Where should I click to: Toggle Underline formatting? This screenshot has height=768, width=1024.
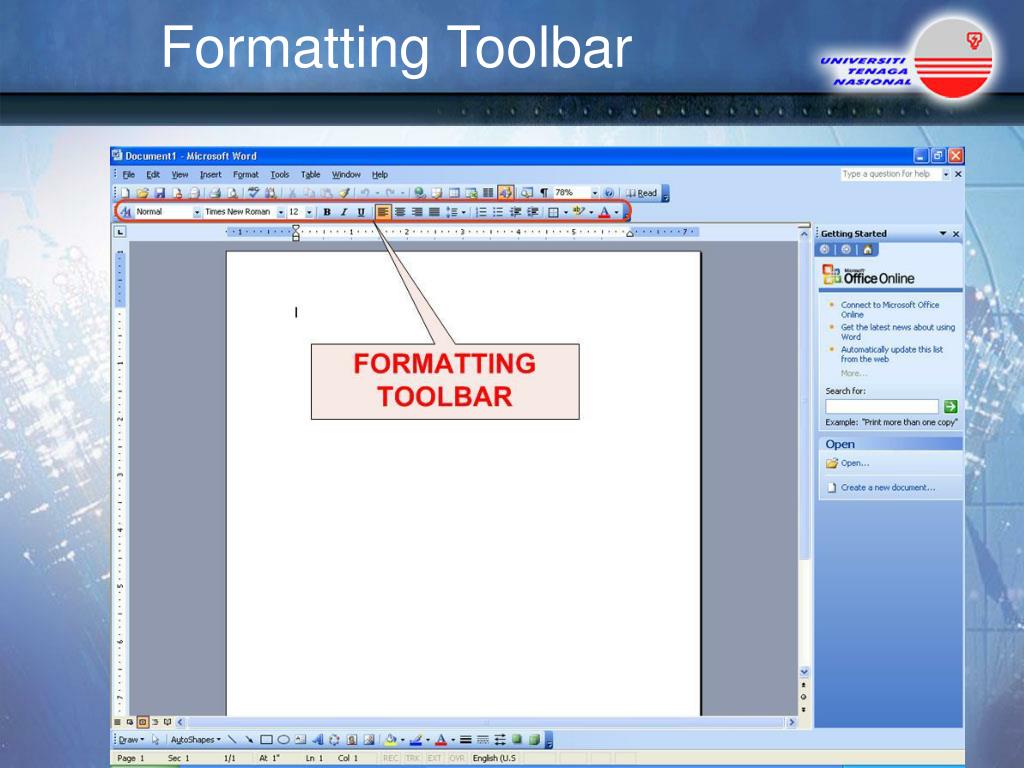361,212
